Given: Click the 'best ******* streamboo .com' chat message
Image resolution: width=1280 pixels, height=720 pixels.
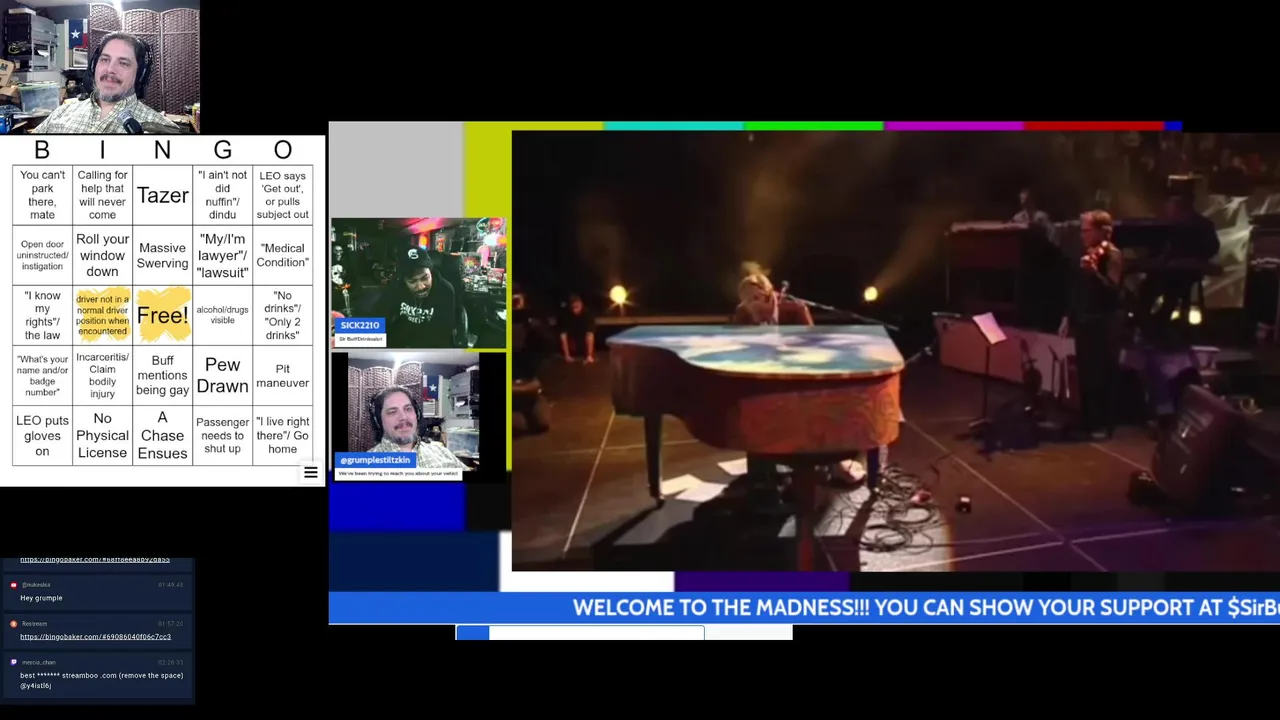Looking at the screenshot, I should 101,680.
